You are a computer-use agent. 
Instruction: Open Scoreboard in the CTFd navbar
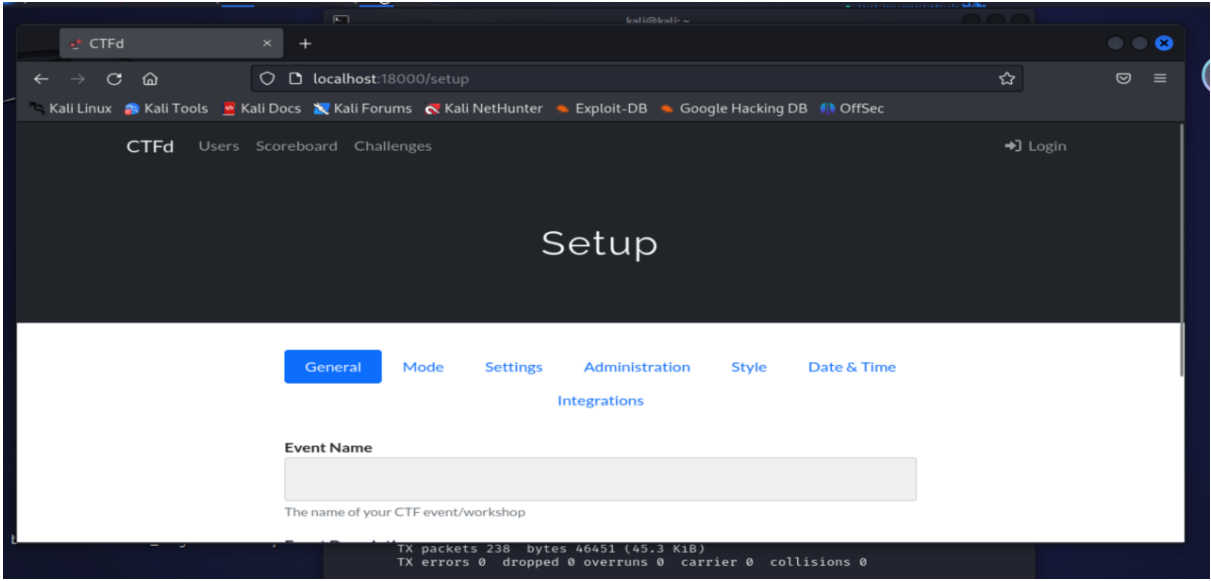(x=296, y=146)
